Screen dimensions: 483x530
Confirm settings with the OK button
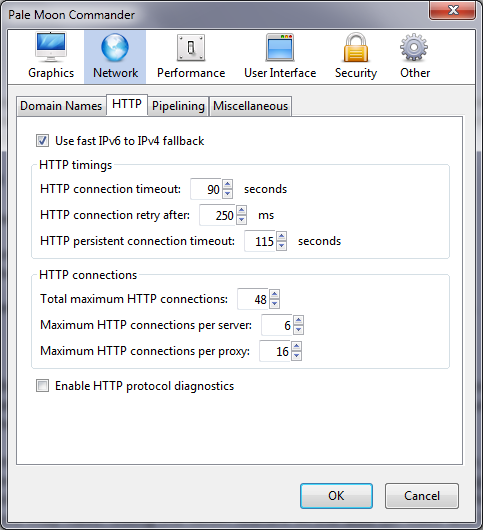[x=336, y=496]
